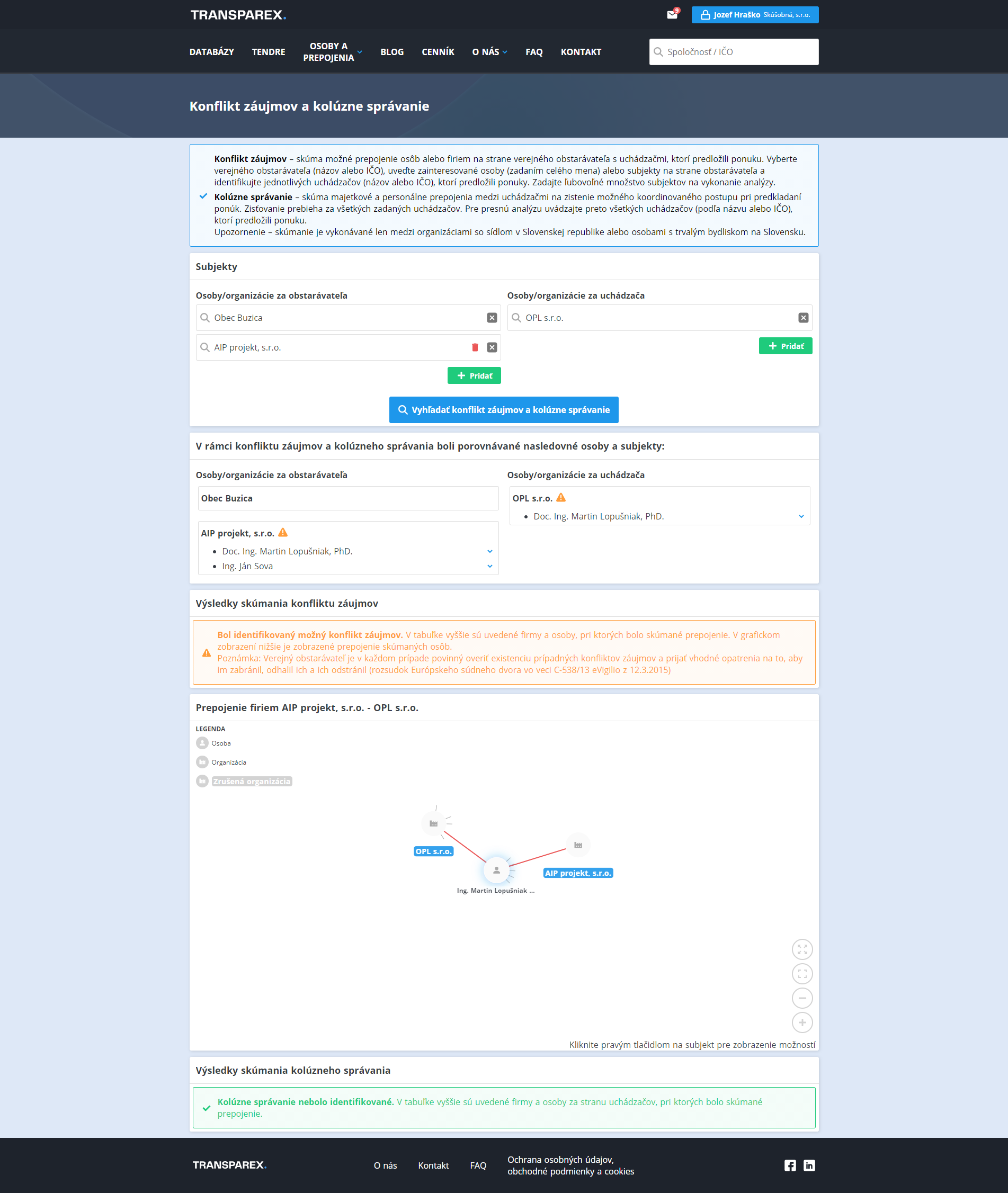Go to the Tendre menu item
The height and width of the screenshot is (1193, 1008).
pos(268,52)
